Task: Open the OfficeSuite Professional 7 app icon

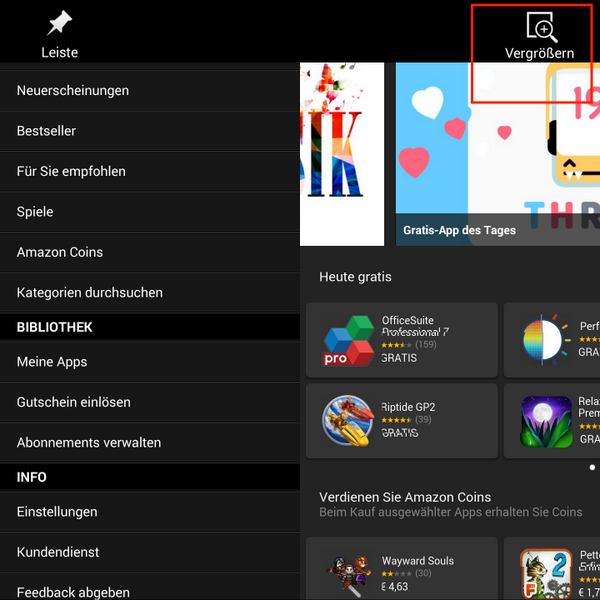Action: [x=348, y=340]
